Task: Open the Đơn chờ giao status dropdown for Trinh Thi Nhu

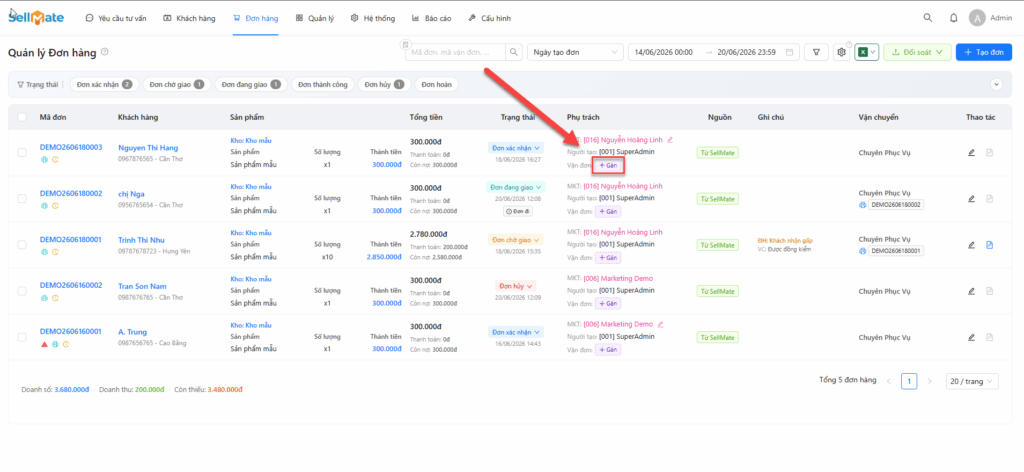Action: (515, 240)
